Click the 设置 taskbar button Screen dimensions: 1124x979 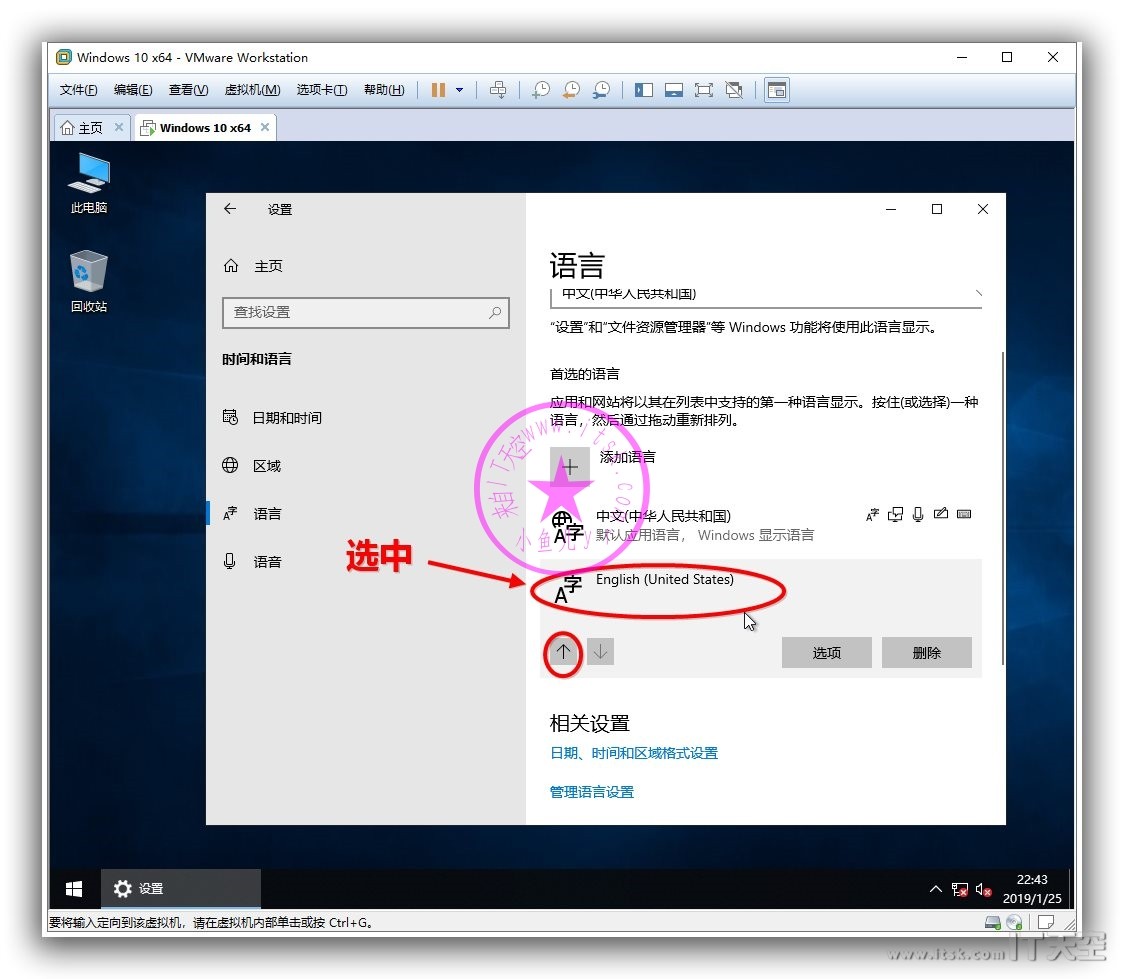coord(181,889)
